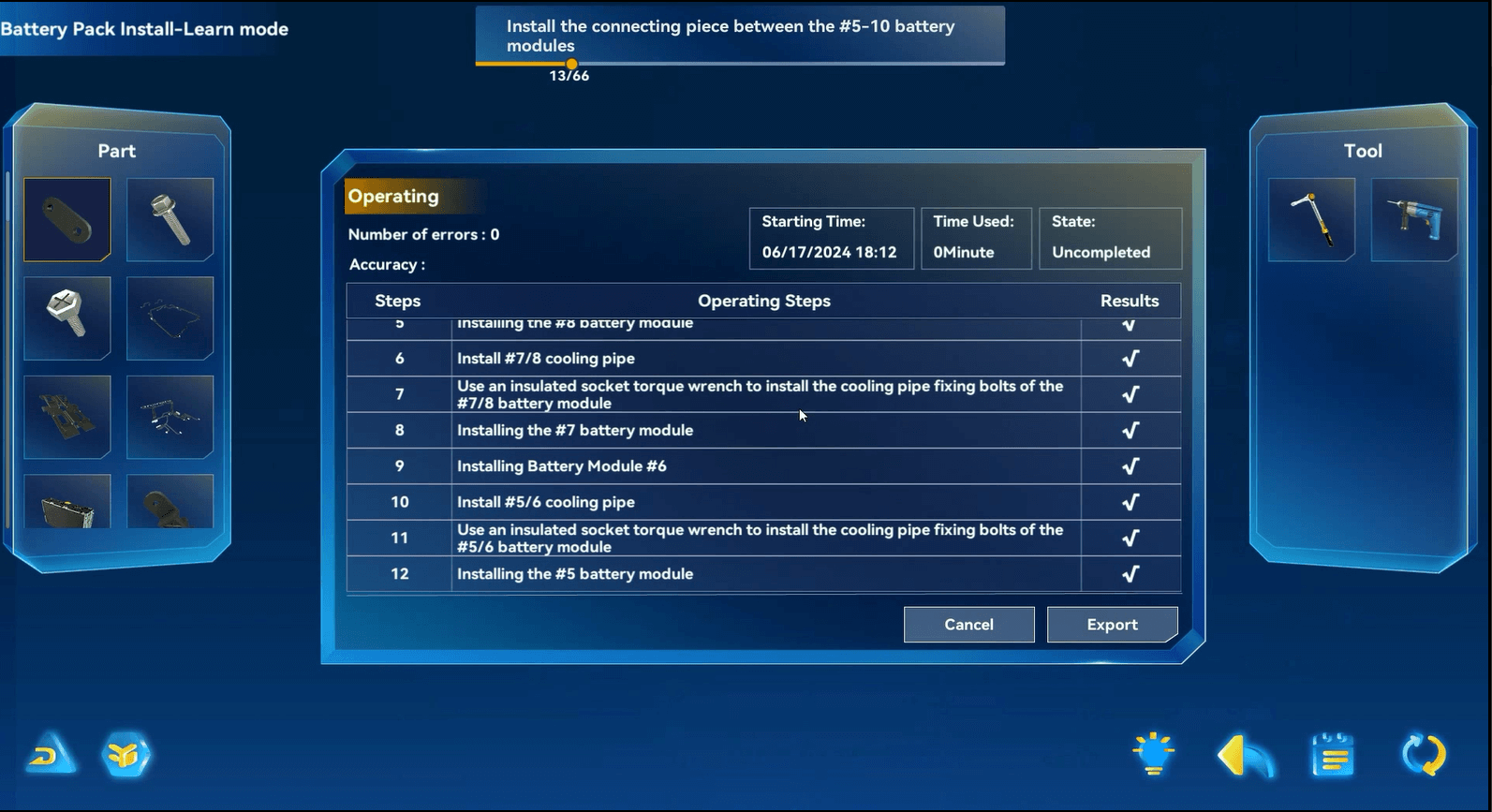Click the lightbulb hint icon
This screenshot has height=812, width=1492.
click(x=1153, y=754)
